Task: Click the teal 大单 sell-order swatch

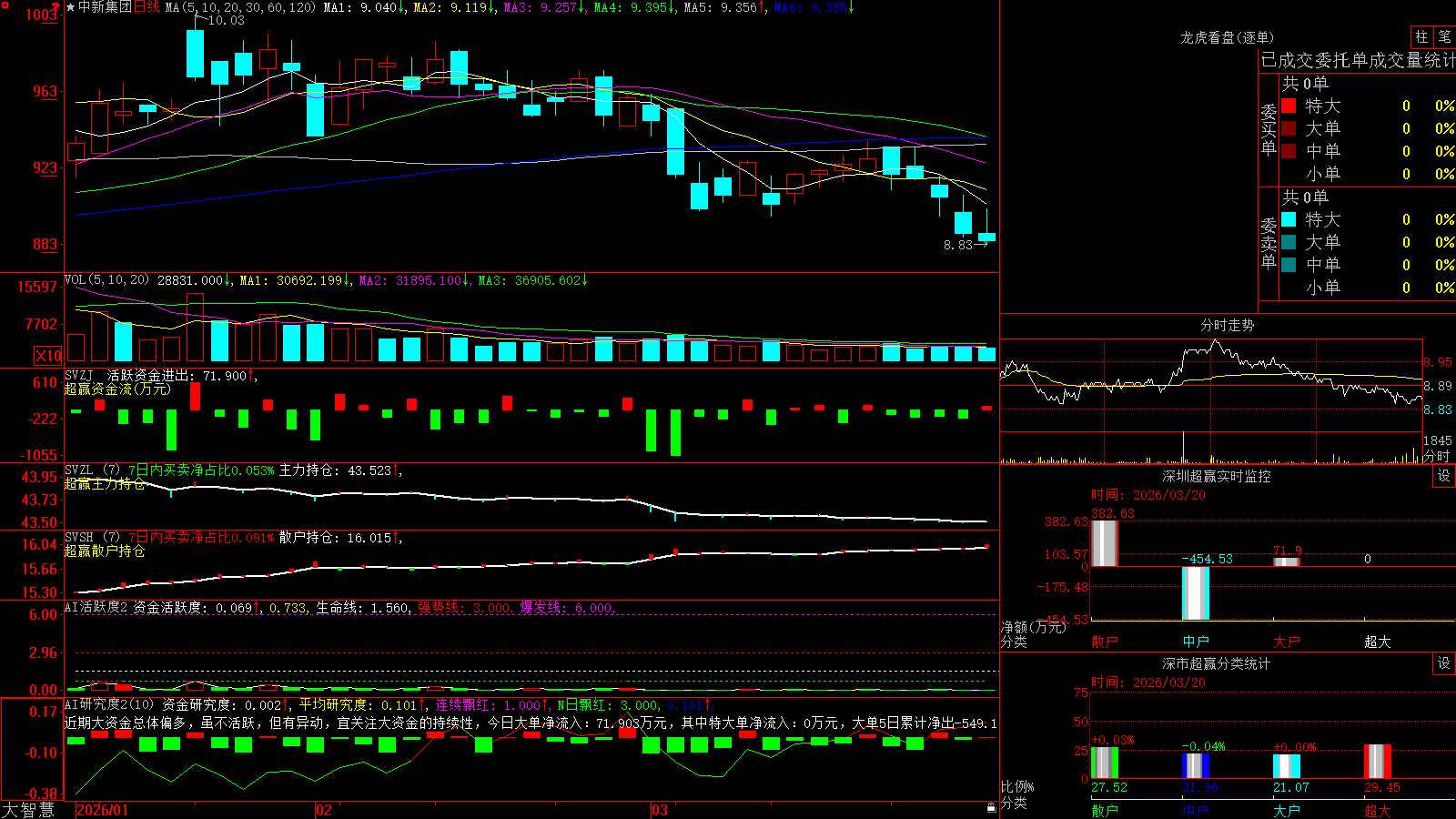Action: [1289, 242]
